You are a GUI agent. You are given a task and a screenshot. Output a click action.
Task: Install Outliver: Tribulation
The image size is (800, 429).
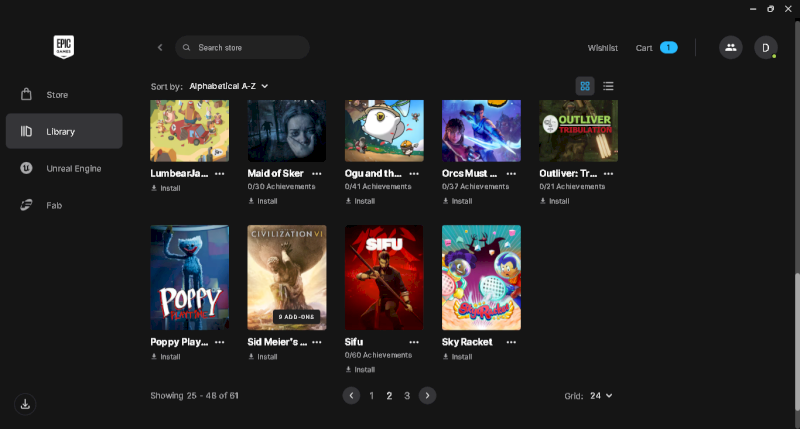pyautogui.click(x=555, y=201)
